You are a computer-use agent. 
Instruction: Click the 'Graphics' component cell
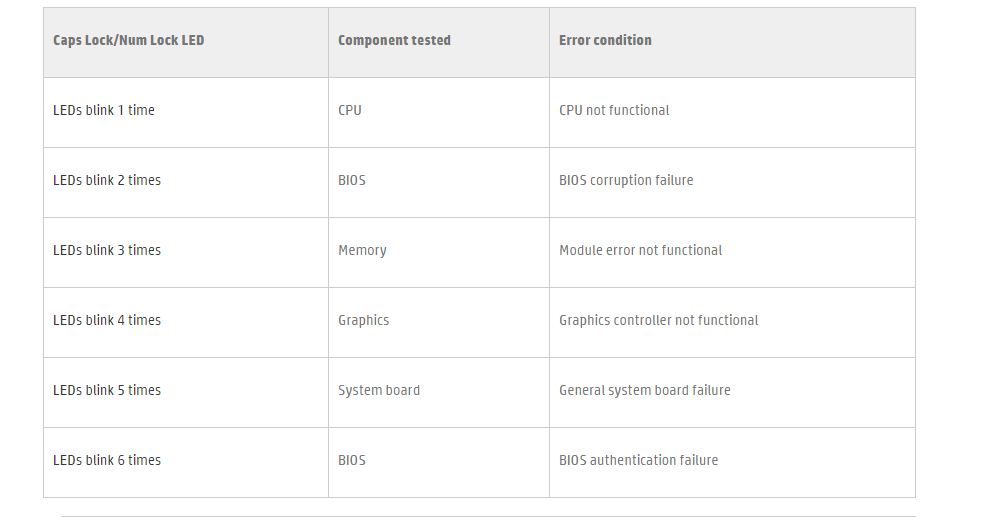(x=363, y=320)
